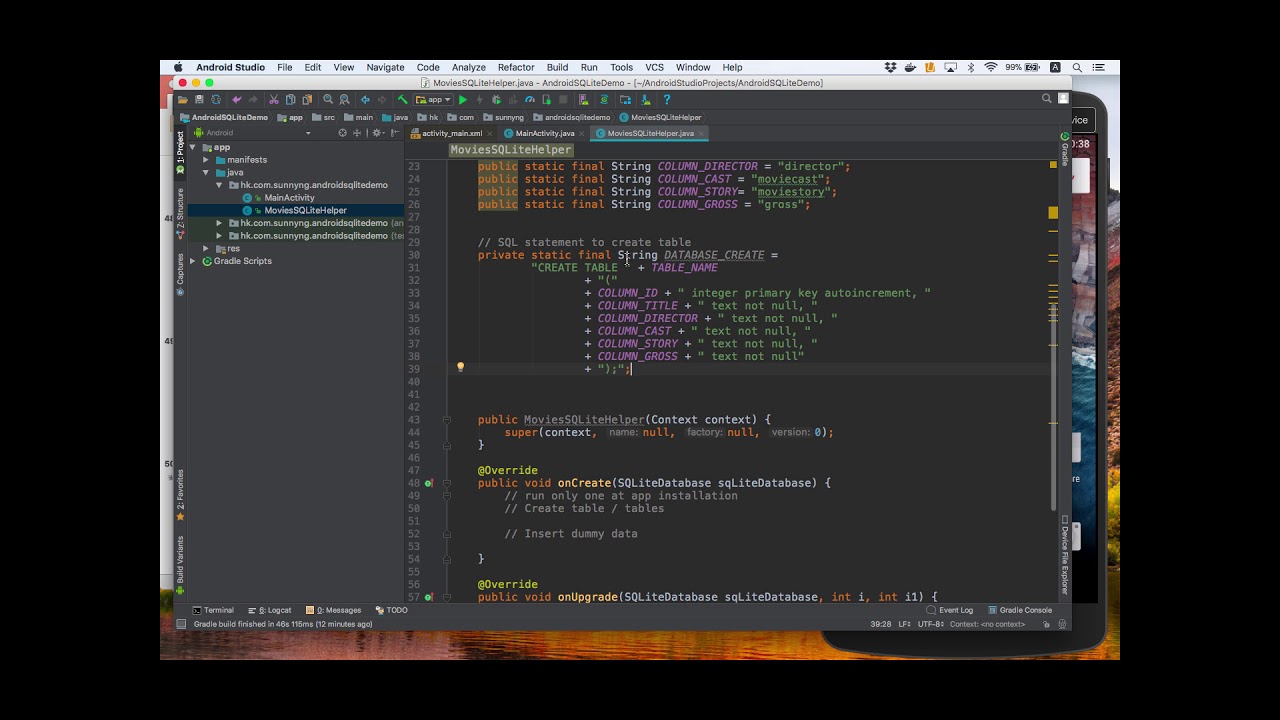
Task: Click the Cut scissors icon
Action: pos(274,100)
